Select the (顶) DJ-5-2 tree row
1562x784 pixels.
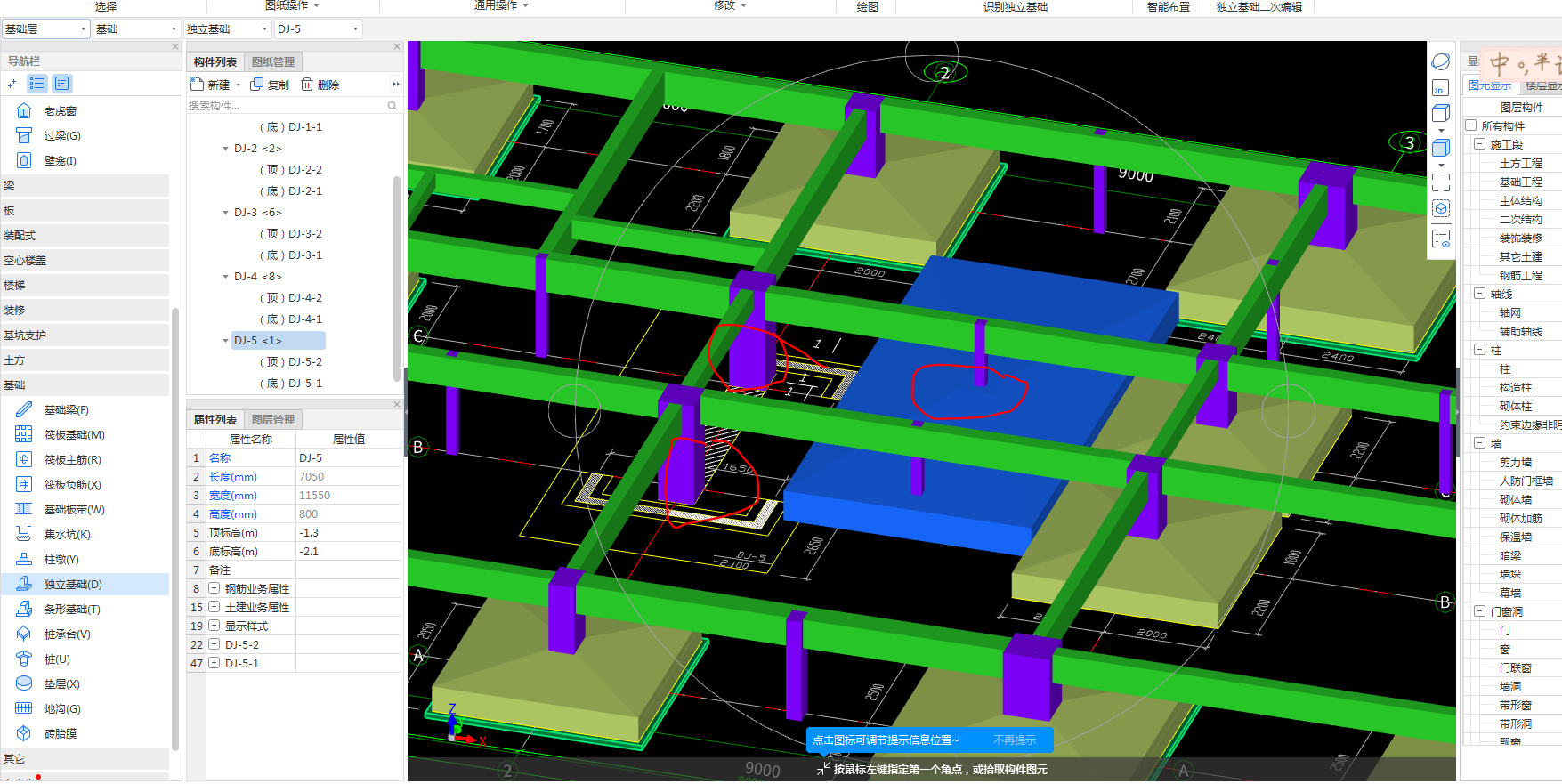pos(291,362)
